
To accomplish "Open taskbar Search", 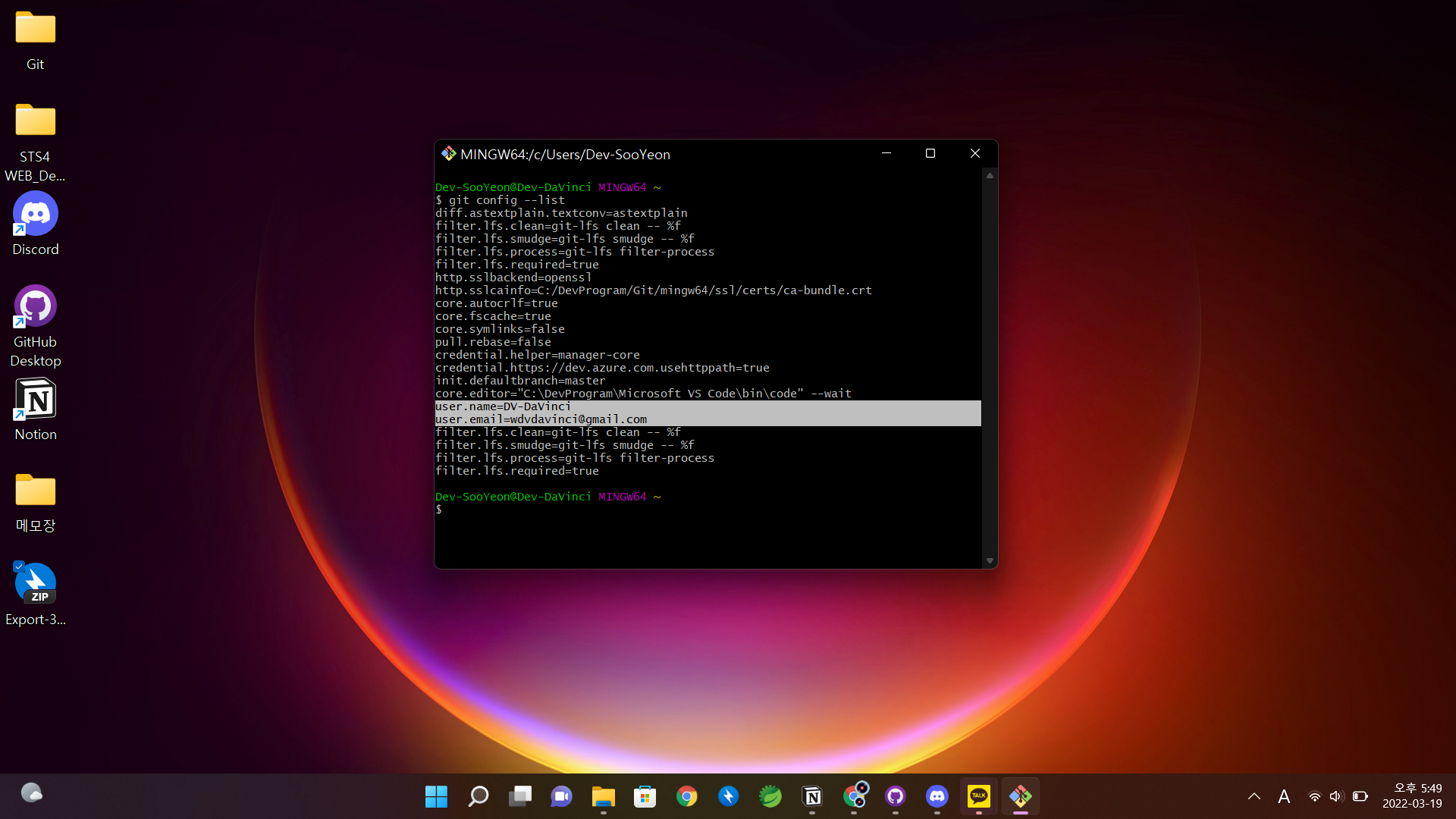I will [x=479, y=796].
